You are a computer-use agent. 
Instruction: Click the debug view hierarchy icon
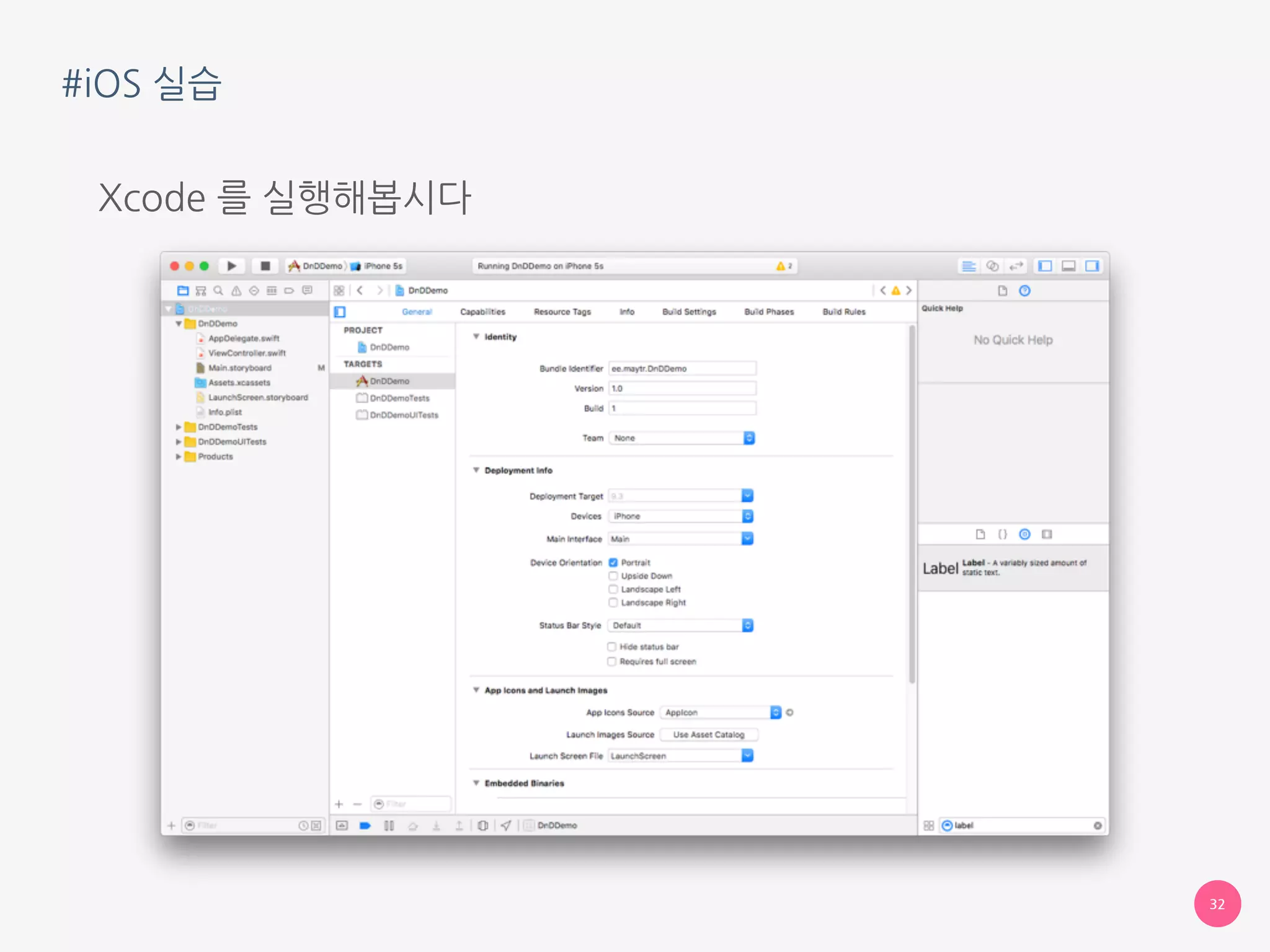[x=482, y=826]
